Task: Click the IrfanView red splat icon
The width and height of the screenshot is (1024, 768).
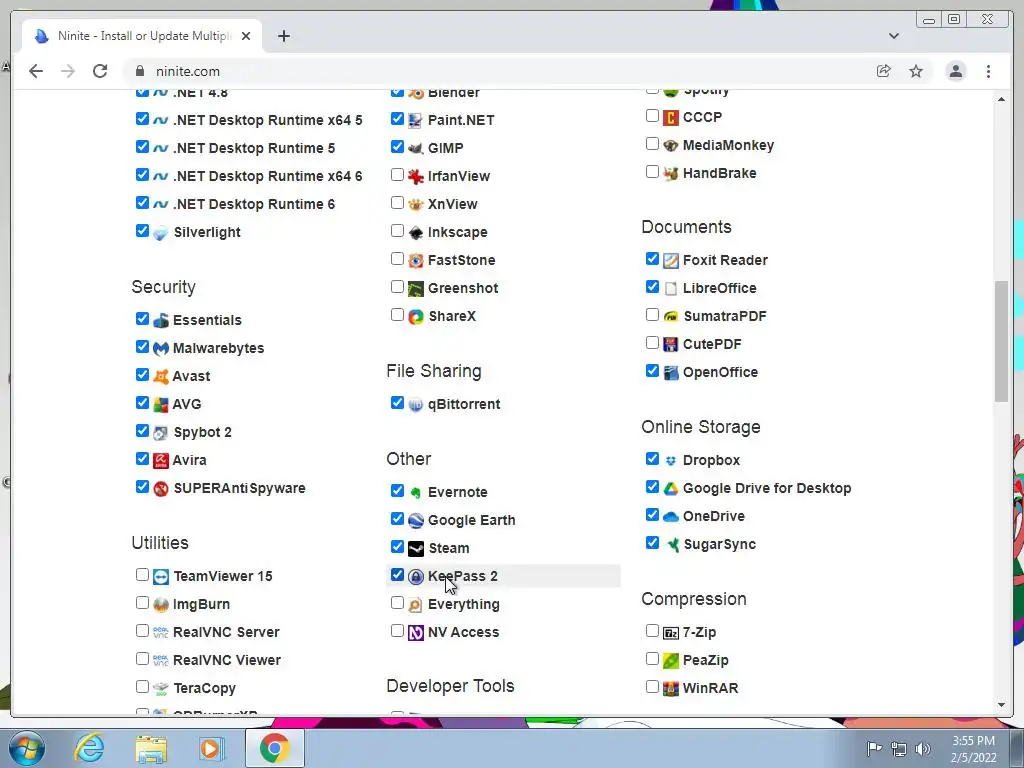Action: click(415, 176)
